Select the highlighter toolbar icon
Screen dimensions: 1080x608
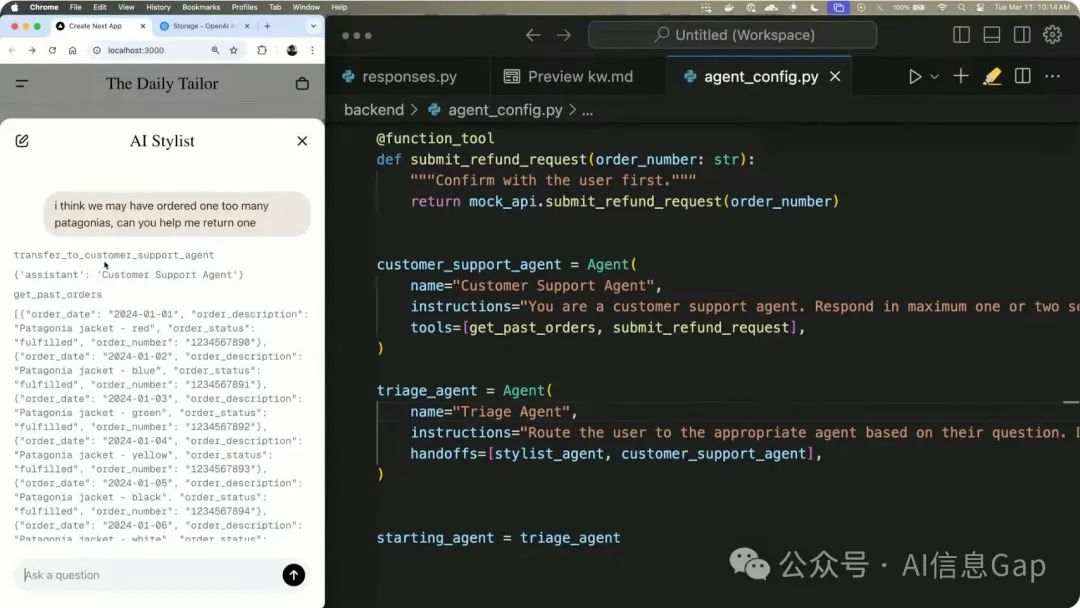coord(991,76)
